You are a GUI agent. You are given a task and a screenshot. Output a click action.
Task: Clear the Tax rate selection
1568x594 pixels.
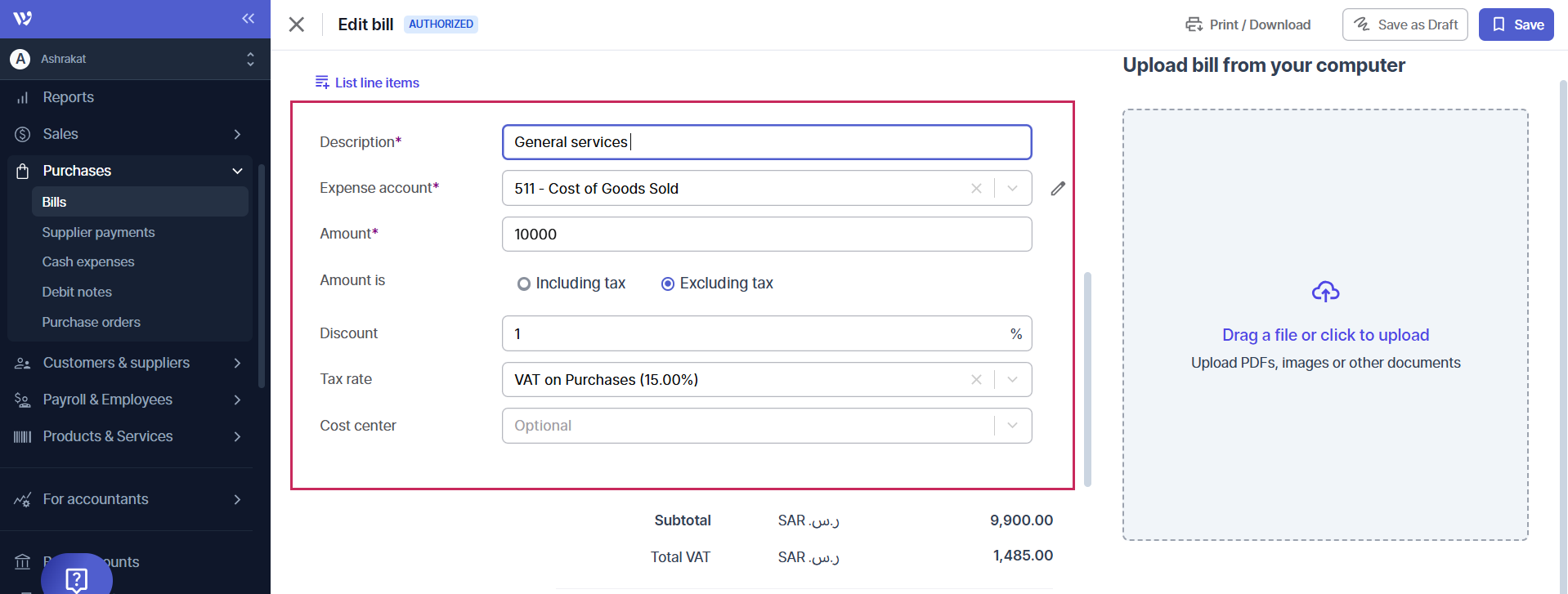pos(976,380)
